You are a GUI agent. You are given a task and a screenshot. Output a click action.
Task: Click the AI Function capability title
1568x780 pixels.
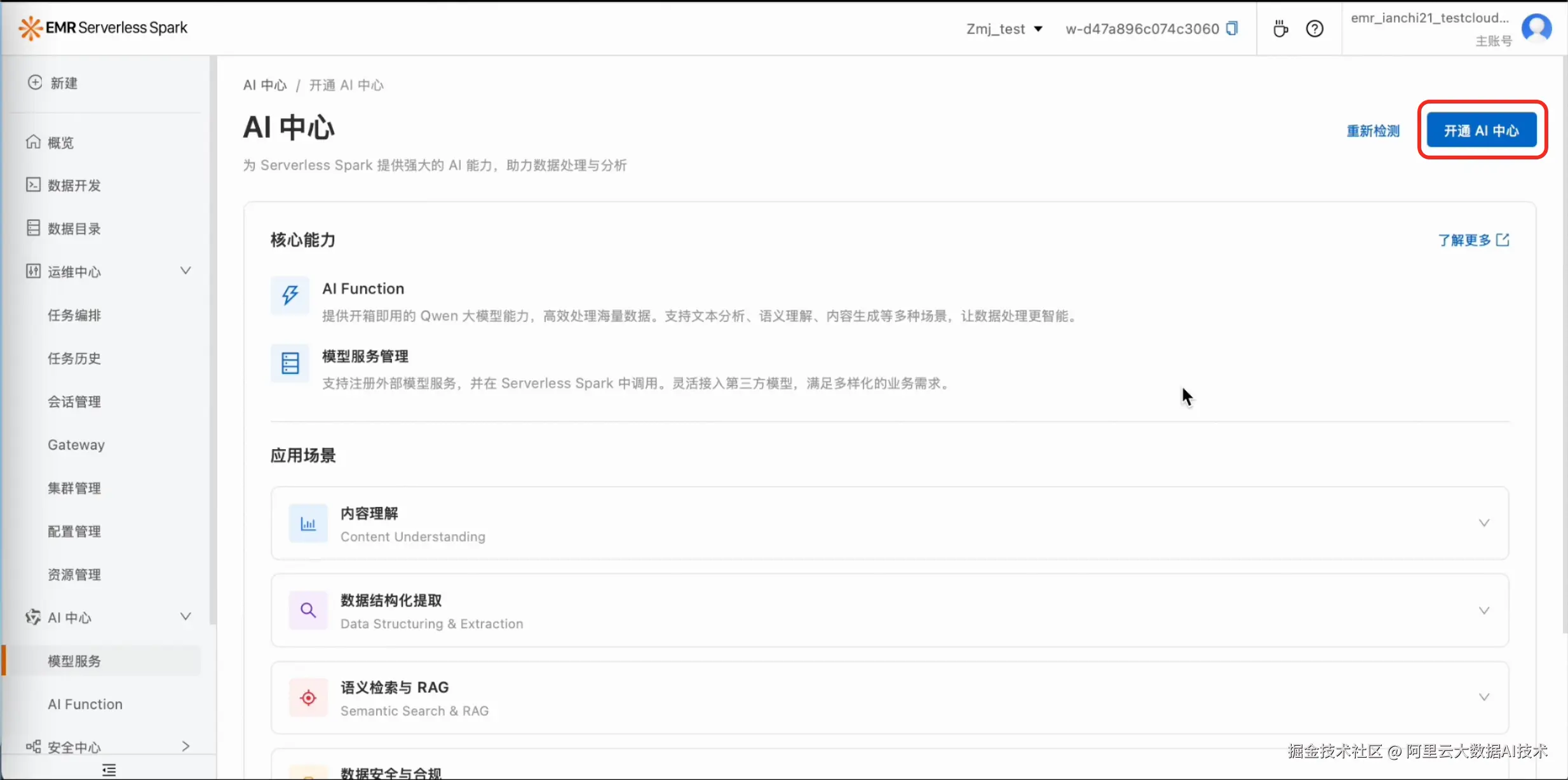363,288
